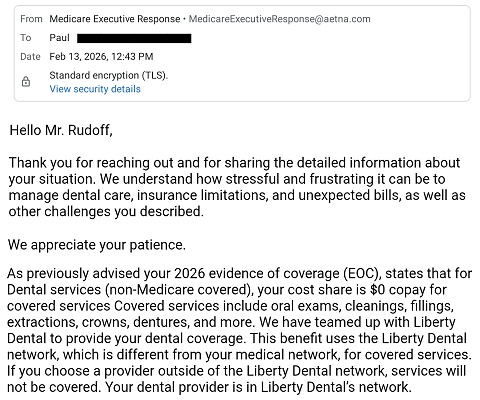The width and height of the screenshot is (480, 400).
Task: Click the We appreciate your patience line
Action: [97, 245]
